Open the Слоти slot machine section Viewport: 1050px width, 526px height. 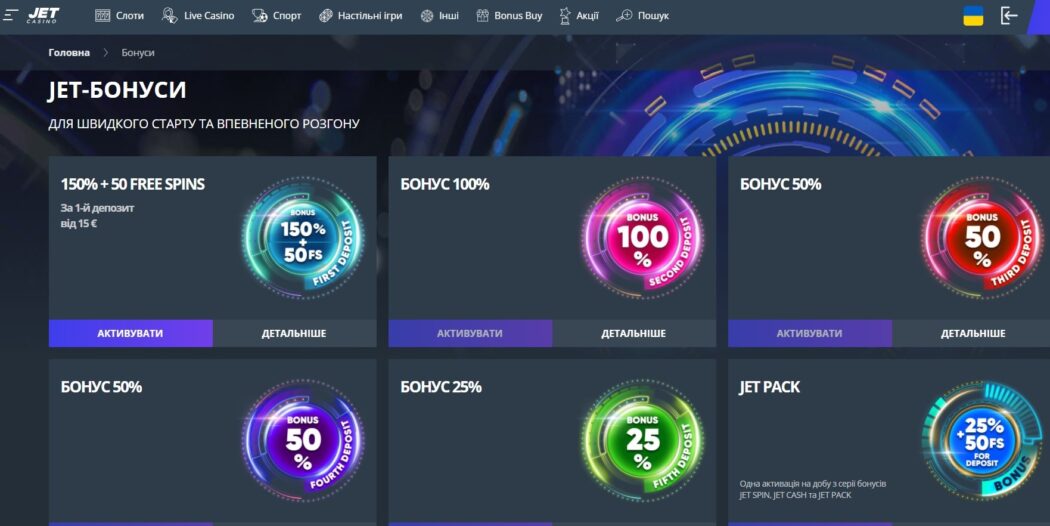point(119,15)
